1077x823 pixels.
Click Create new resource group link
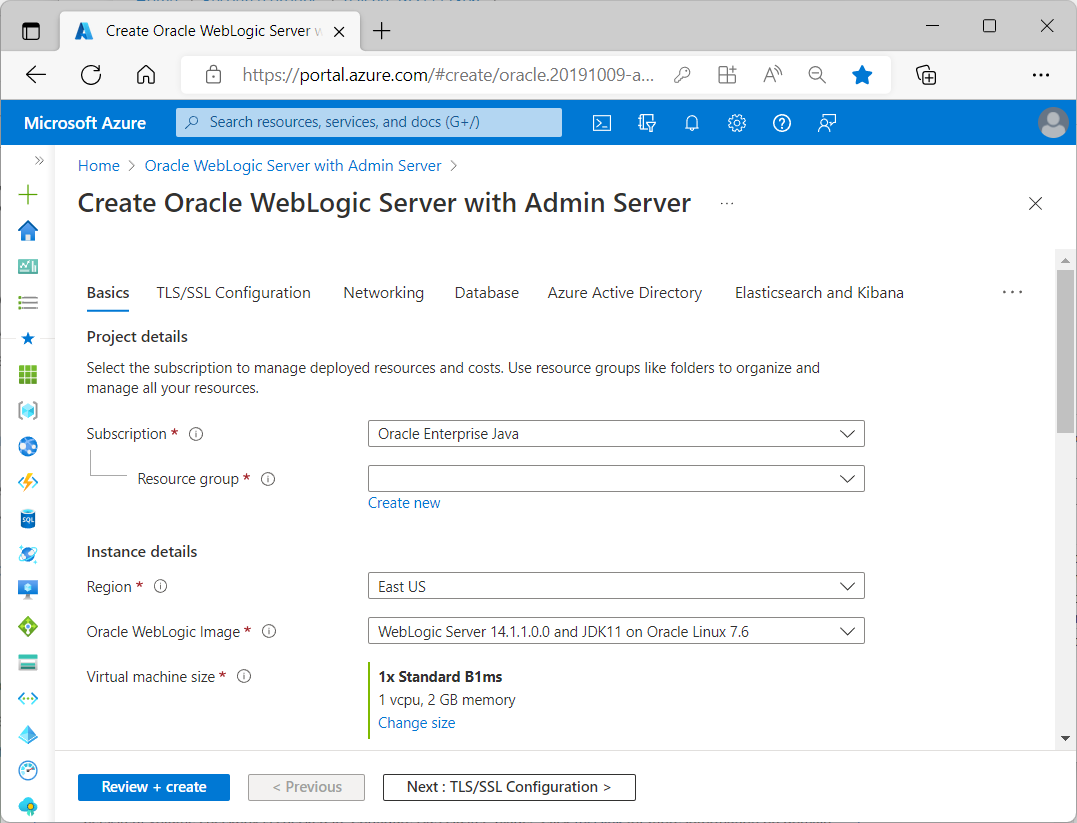tap(404, 503)
